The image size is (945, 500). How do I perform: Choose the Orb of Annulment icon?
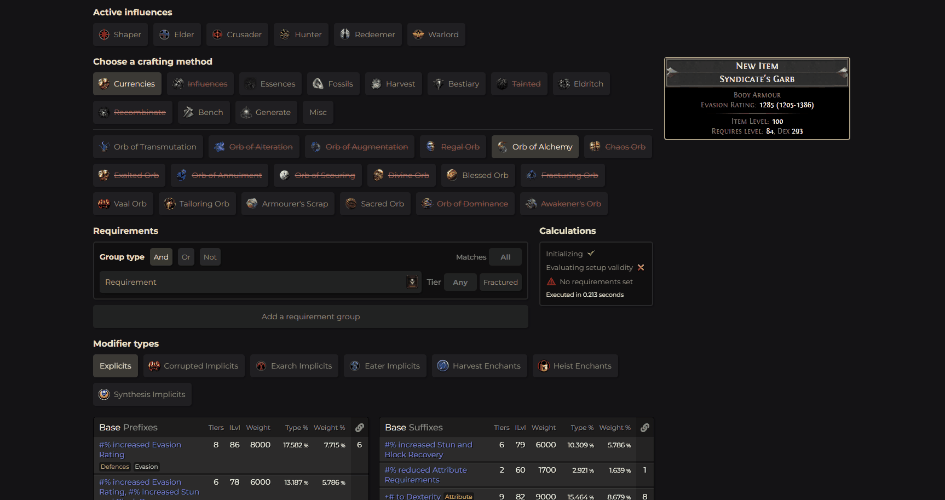[x=181, y=175]
